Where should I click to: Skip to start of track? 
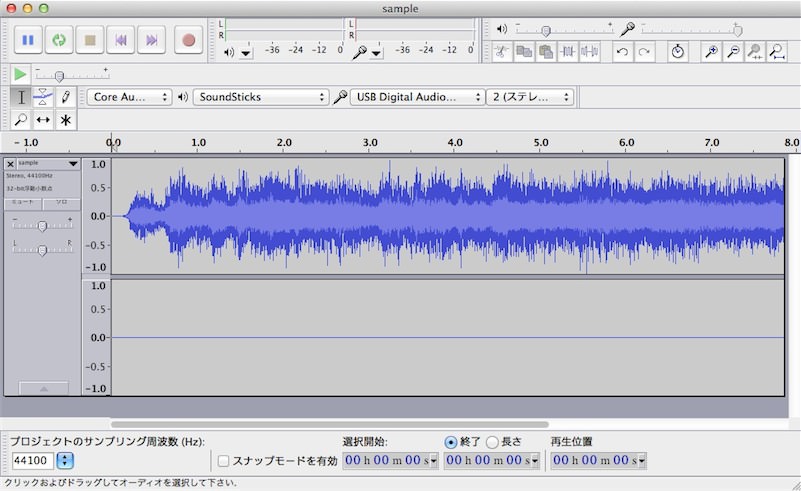coord(121,40)
